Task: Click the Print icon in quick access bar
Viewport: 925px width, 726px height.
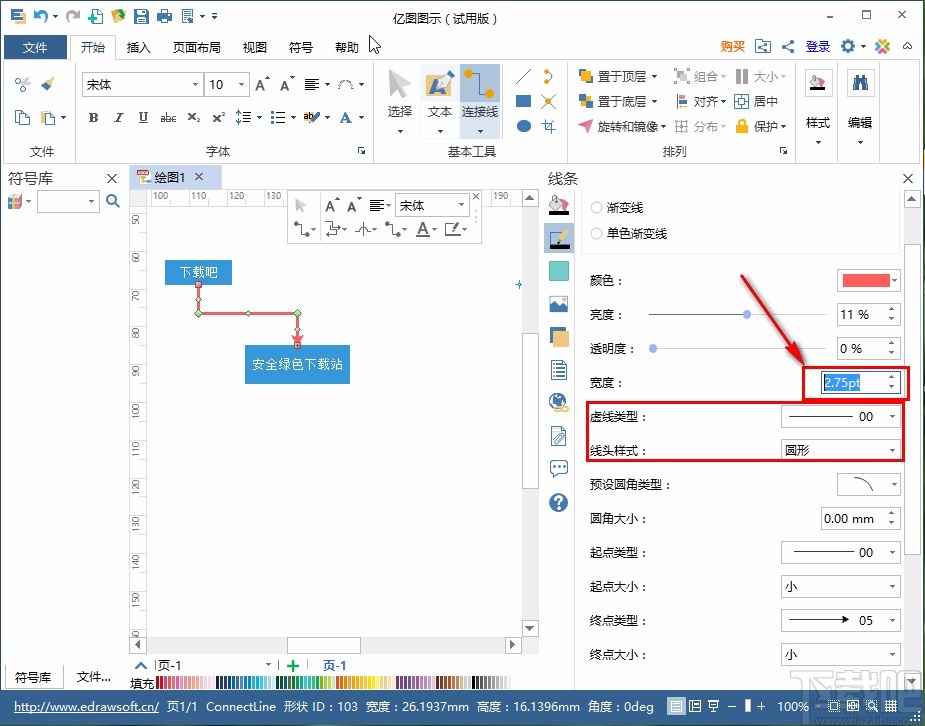Action: click(x=165, y=17)
